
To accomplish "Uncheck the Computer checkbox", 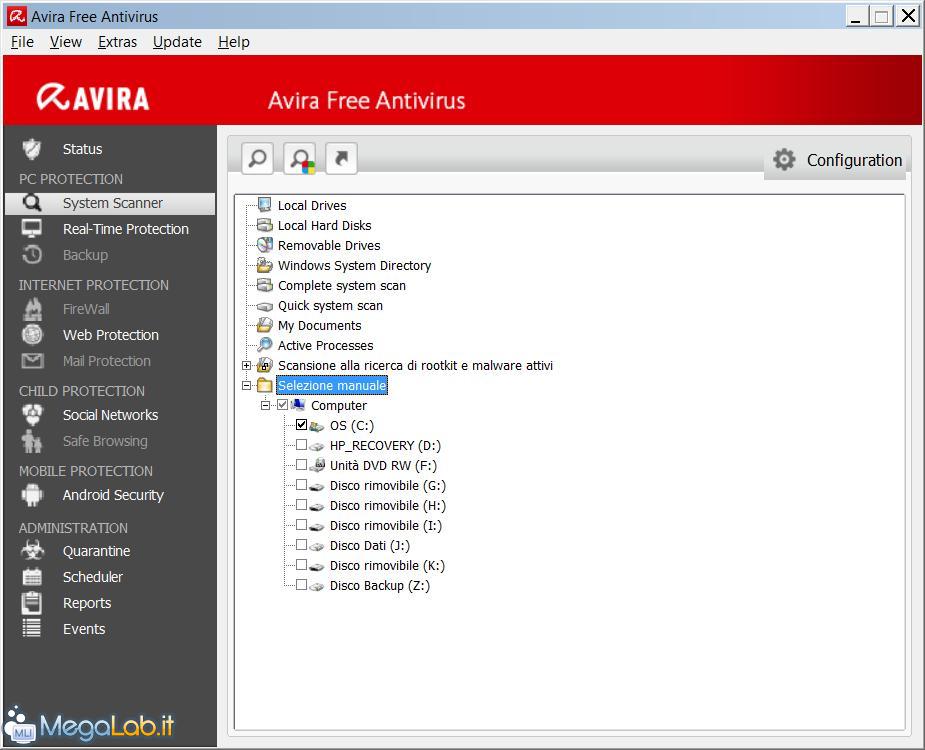I will pos(283,405).
